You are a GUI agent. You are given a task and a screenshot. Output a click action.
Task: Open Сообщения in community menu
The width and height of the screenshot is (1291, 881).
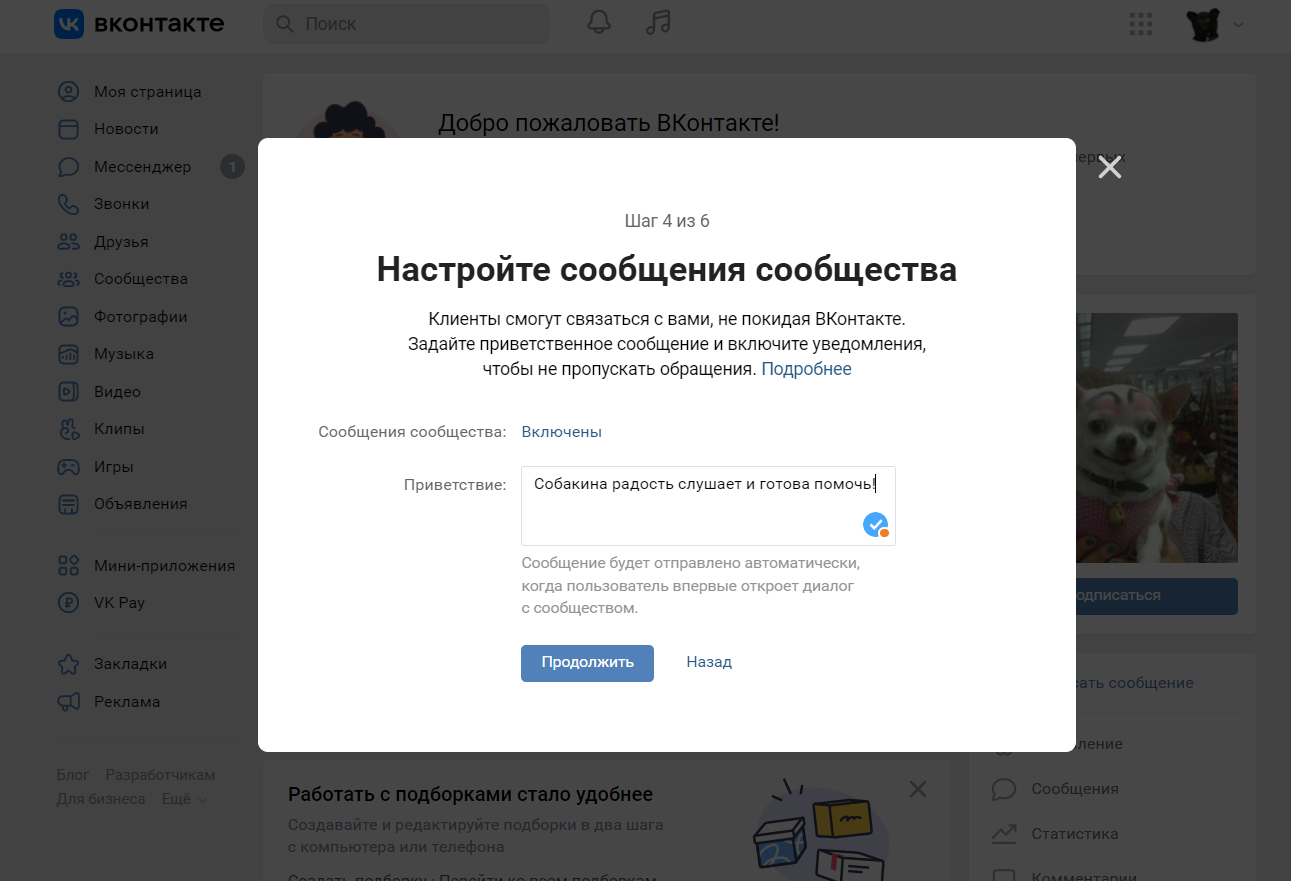pyautogui.click(x=1075, y=789)
